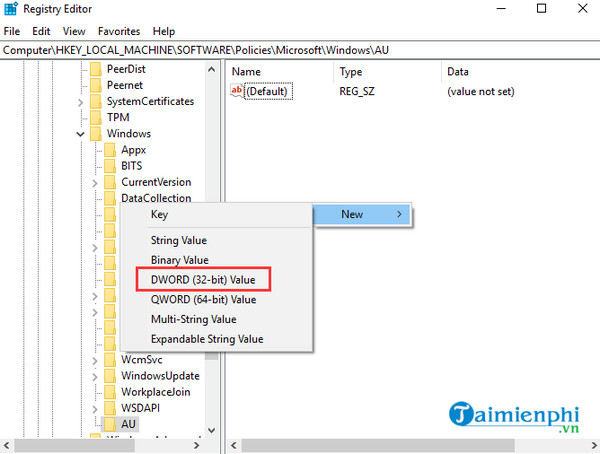Select the (Default) value entry
This screenshot has width=600, height=454.
point(268,91)
